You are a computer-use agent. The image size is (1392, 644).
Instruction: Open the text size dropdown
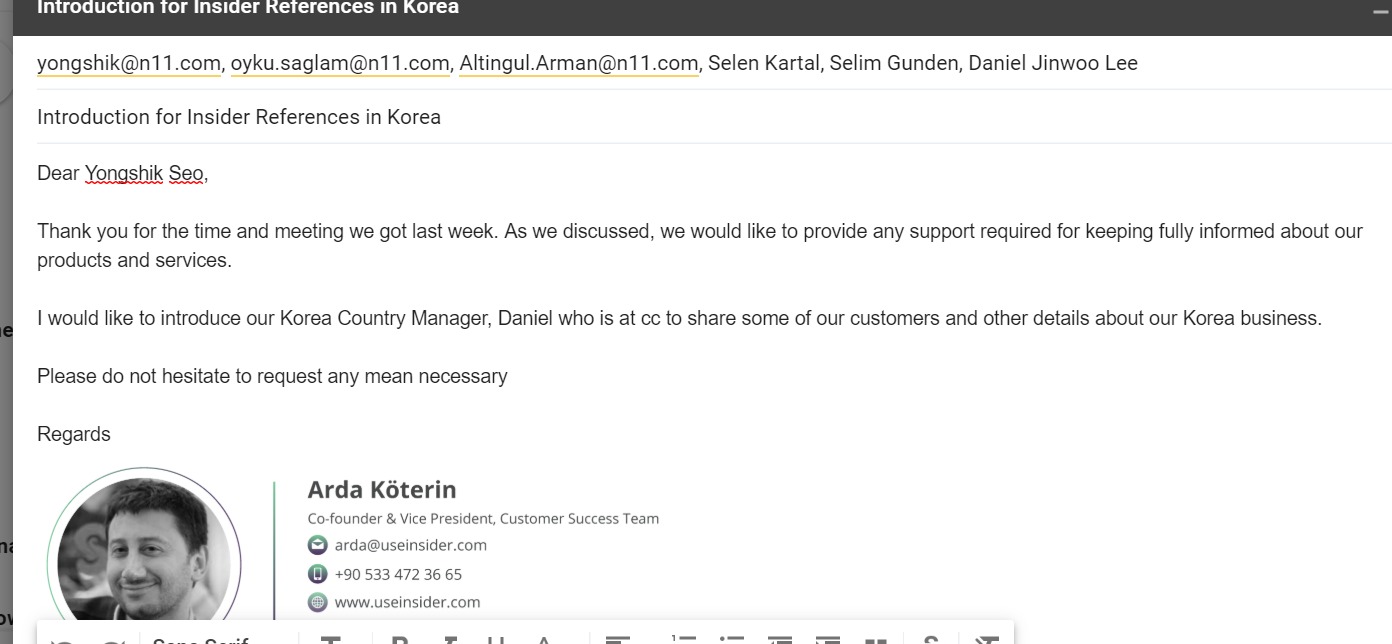pyautogui.click(x=331, y=641)
